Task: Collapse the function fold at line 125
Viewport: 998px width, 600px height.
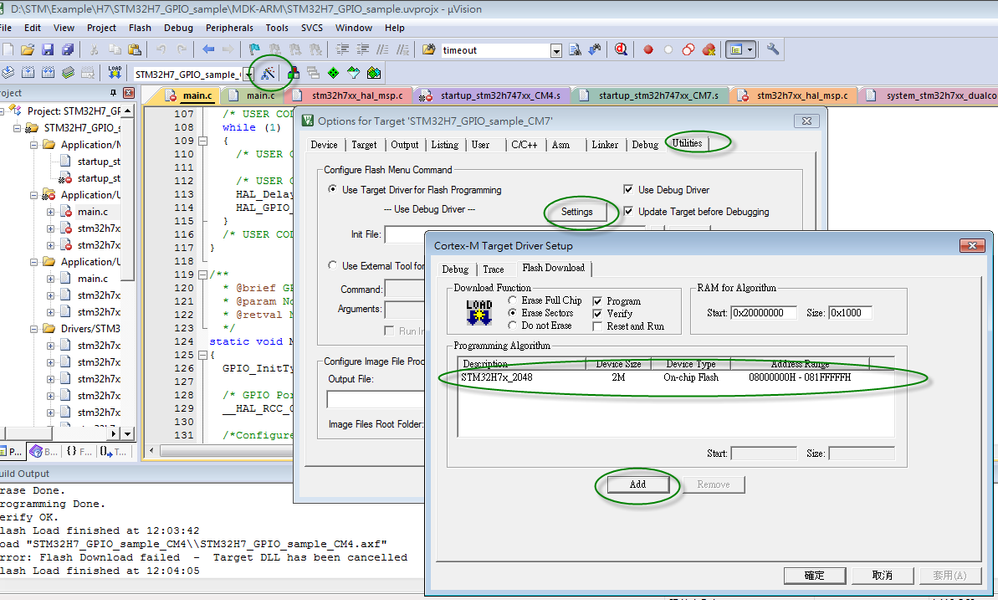Action: click(x=202, y=355)
